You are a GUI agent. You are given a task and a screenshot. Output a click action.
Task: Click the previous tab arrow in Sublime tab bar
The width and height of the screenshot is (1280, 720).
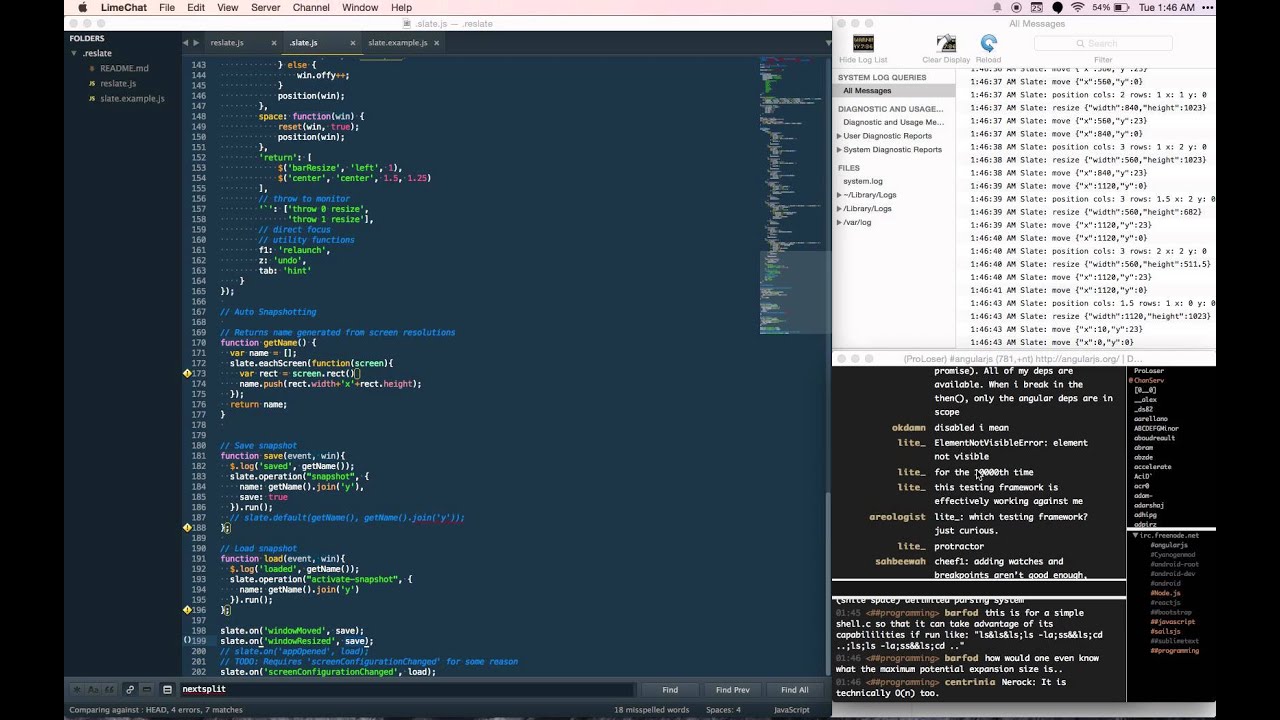pyautogui.click(x=186, y=43)
